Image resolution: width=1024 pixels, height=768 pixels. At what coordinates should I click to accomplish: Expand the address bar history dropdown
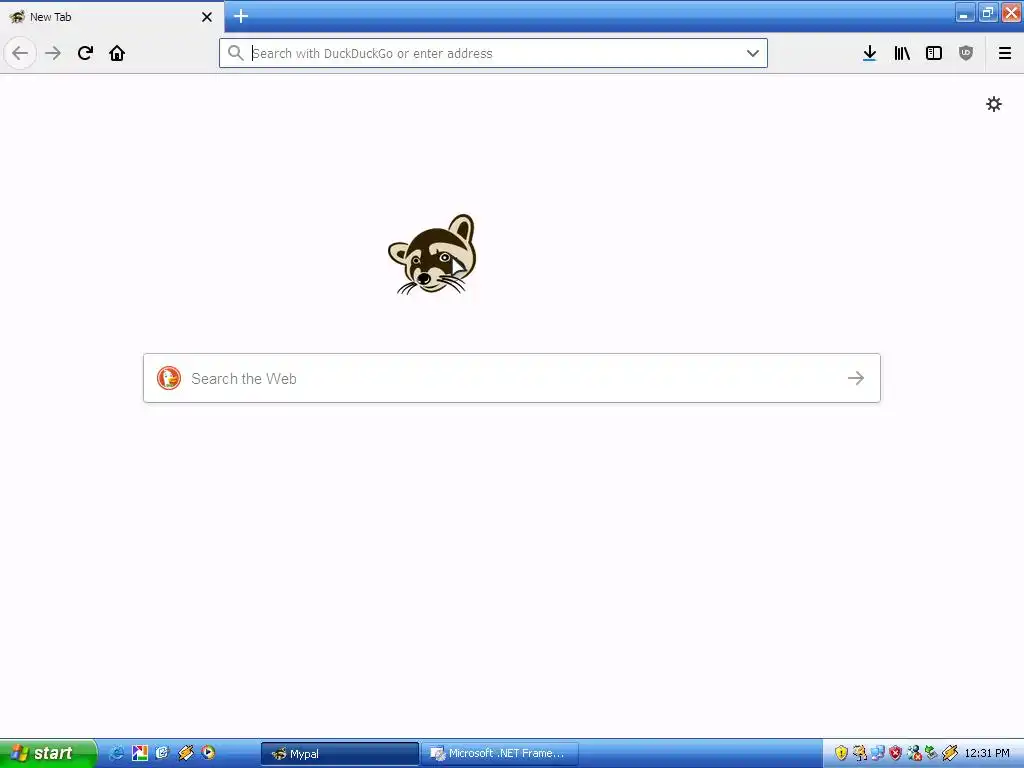click(753, 53)
